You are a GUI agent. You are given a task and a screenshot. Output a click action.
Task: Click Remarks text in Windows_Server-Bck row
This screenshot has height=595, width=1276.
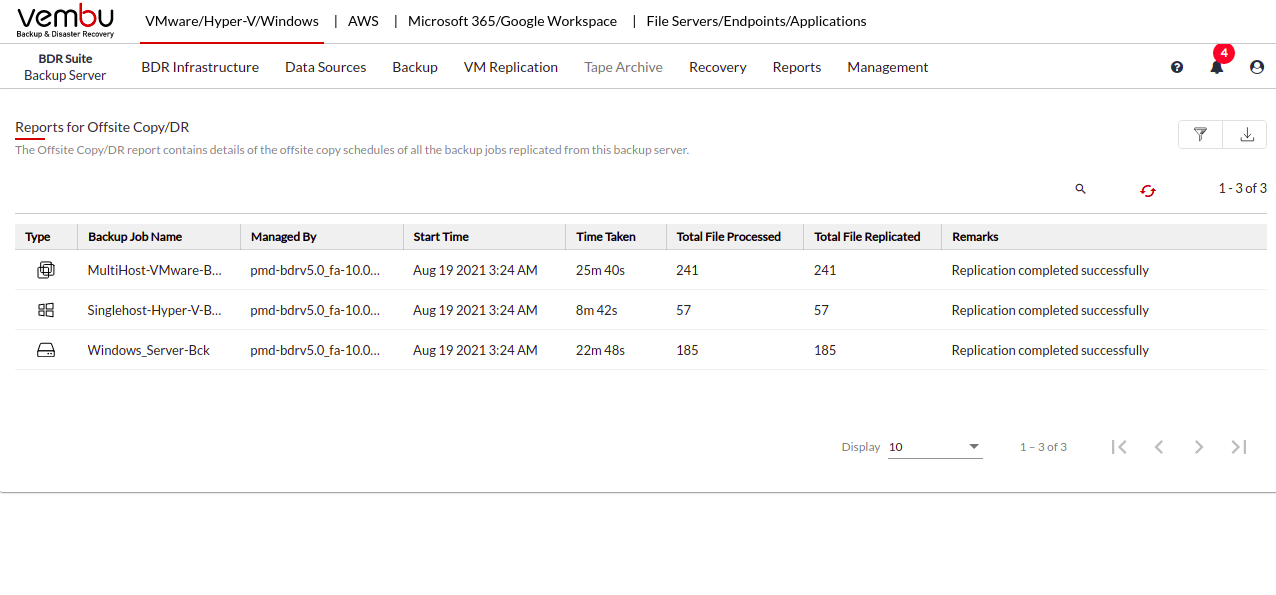1050,350
